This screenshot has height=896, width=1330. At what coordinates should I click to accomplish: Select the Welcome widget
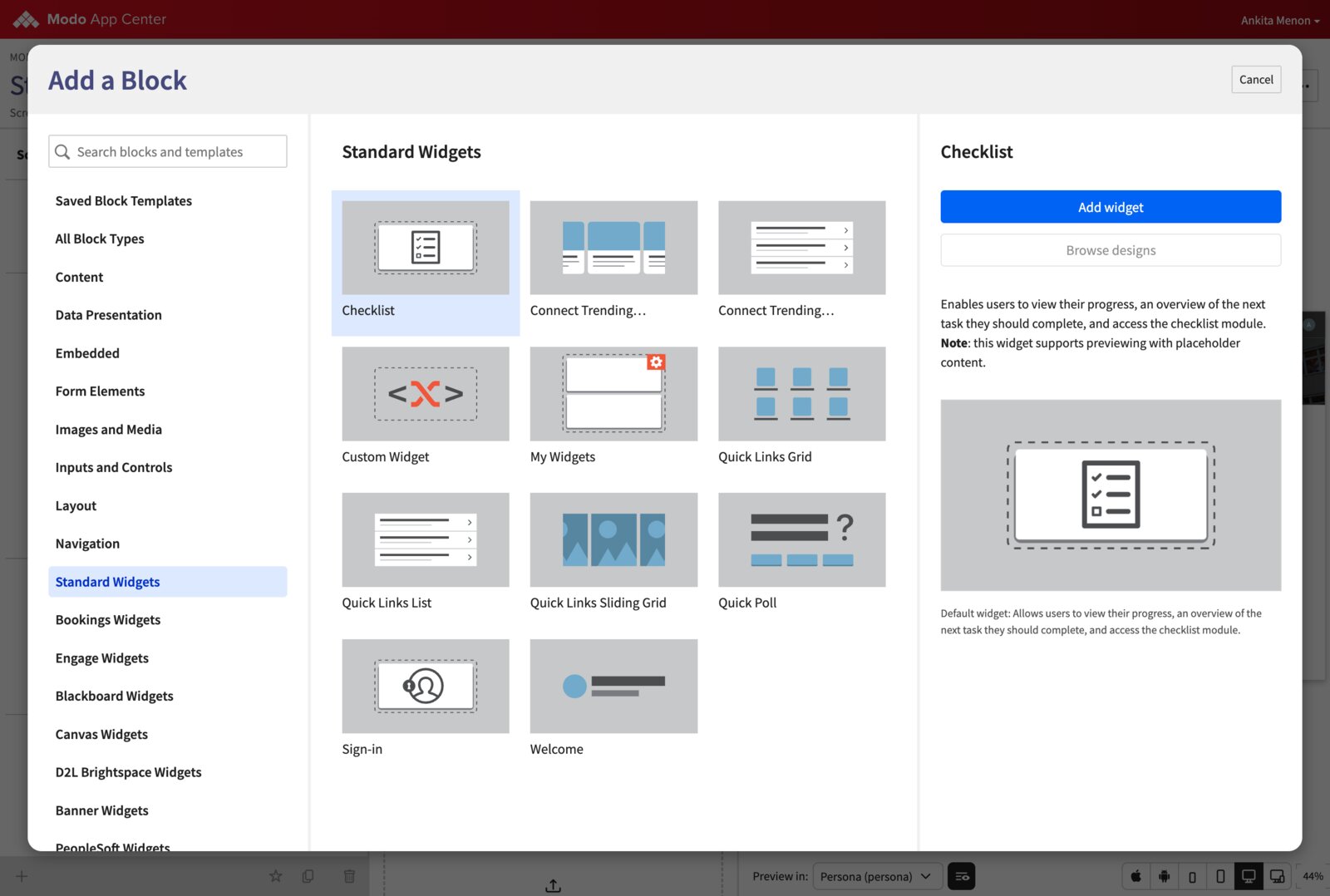point(613,687)
